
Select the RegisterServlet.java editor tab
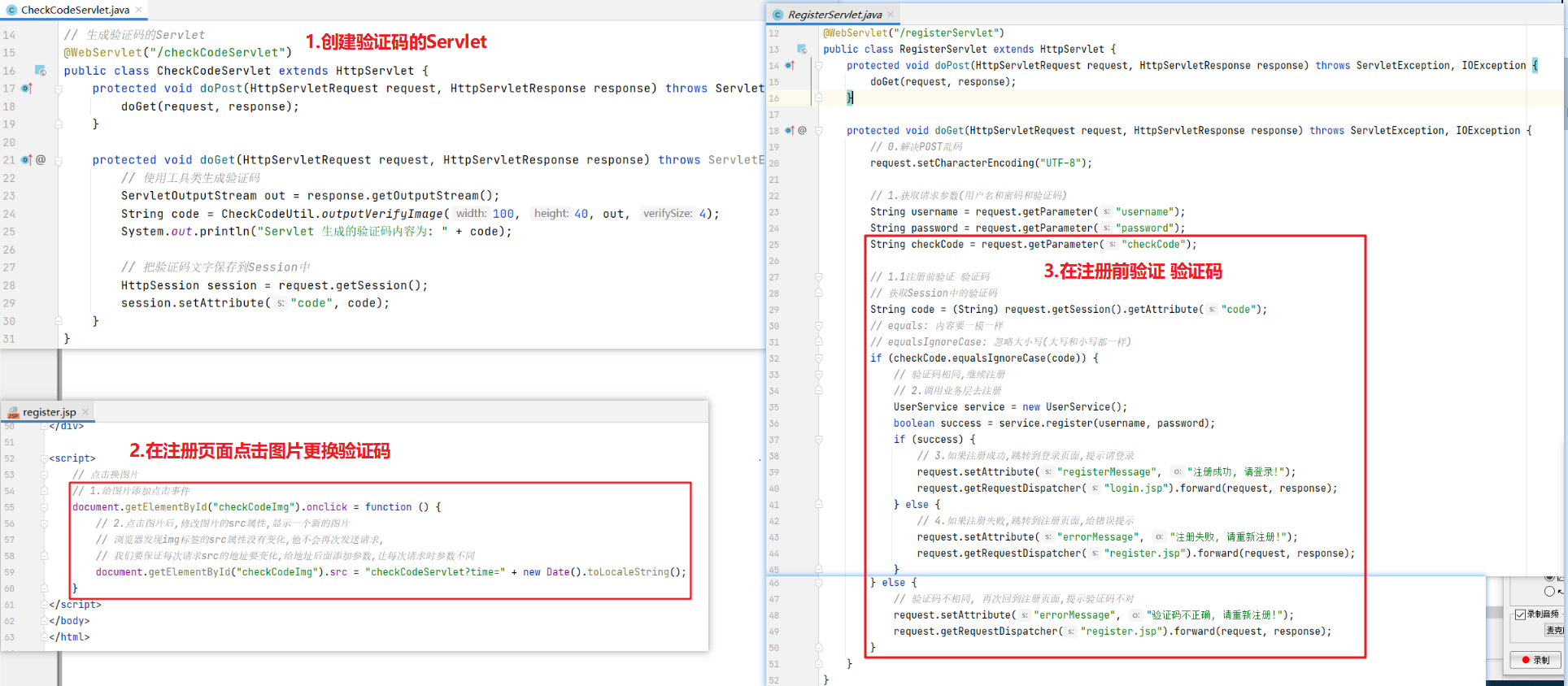coord(834,15)
